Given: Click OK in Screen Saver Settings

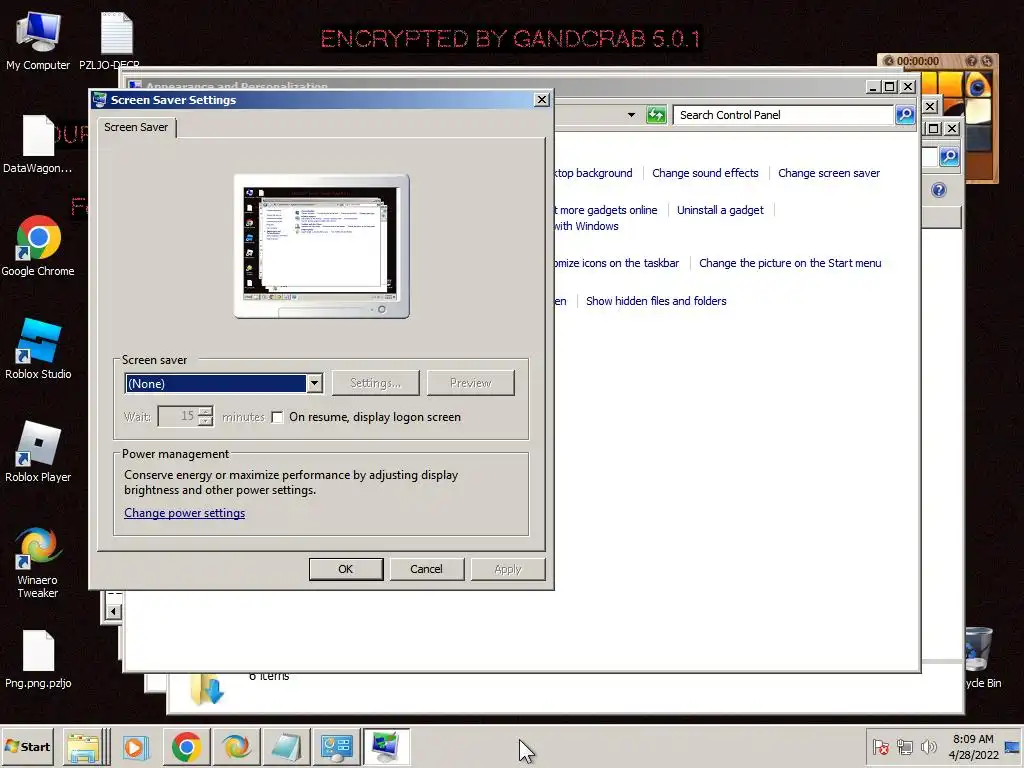Looking at the screenshot, I should click(x=345, y=569).
